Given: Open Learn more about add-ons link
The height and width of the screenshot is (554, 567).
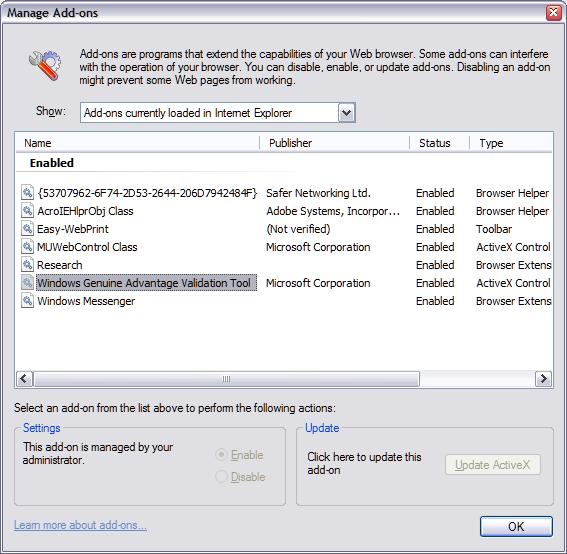Looking at the screenshot, I should 80,525.
